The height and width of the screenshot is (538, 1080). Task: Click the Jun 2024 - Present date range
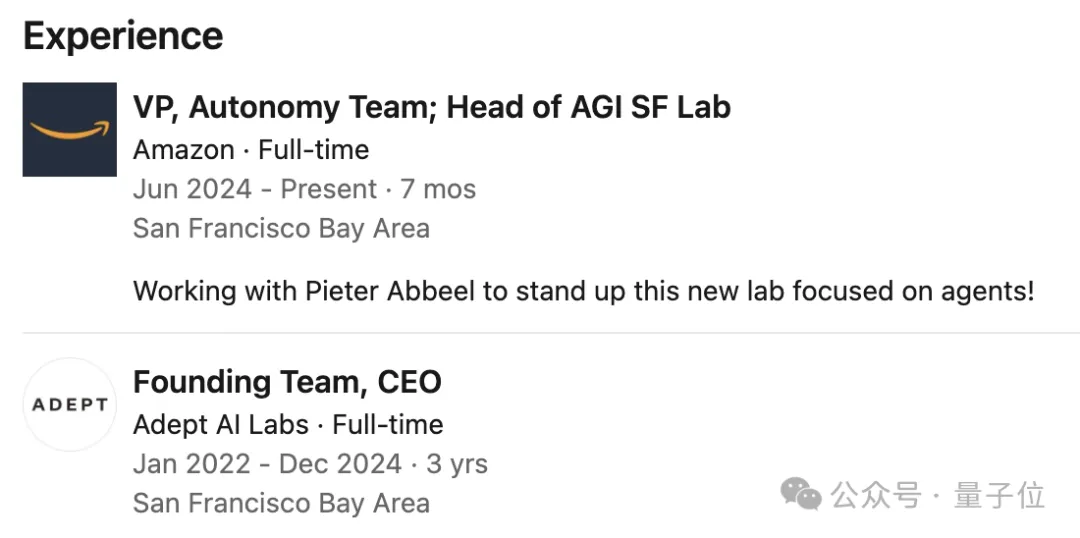click(255, 189)
